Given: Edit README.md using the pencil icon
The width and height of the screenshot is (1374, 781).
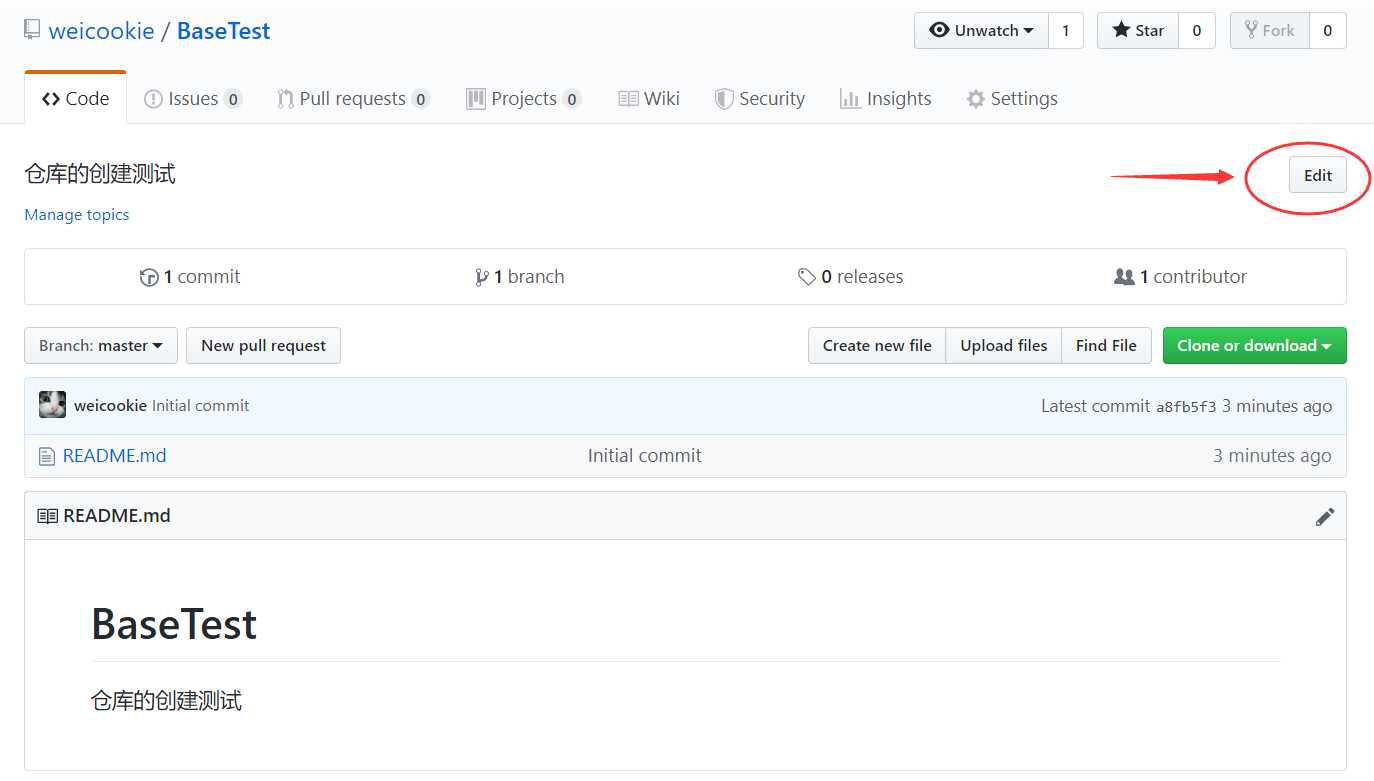Looking at the screenshot, I should [x=1325, y=516].
